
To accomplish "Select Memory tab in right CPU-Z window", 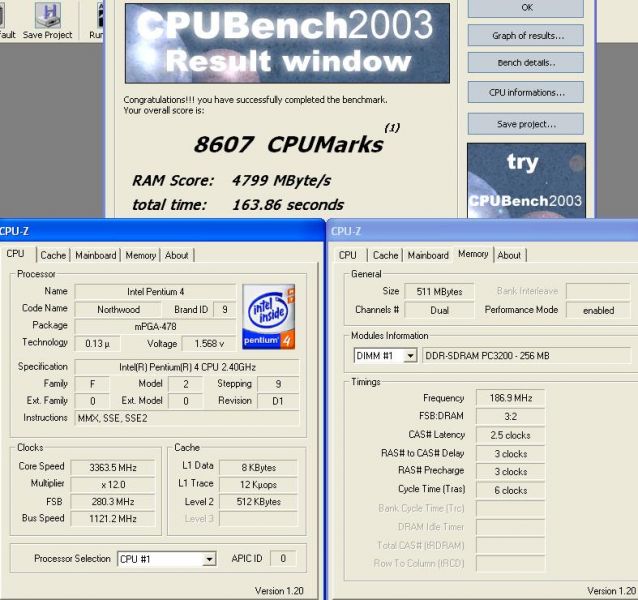I will [x=473, y=254].
